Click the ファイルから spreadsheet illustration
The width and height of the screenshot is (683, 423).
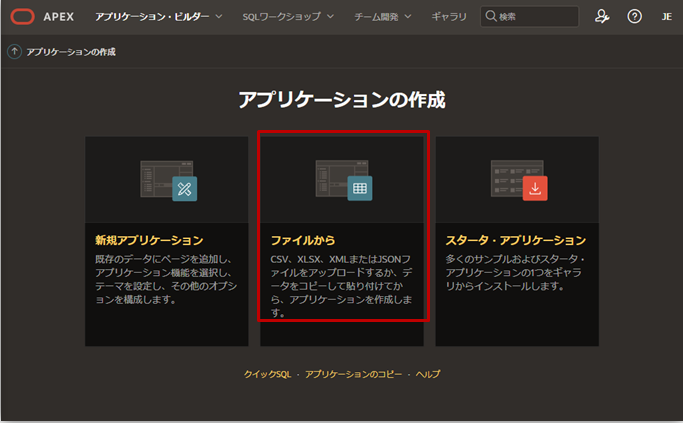343,181
